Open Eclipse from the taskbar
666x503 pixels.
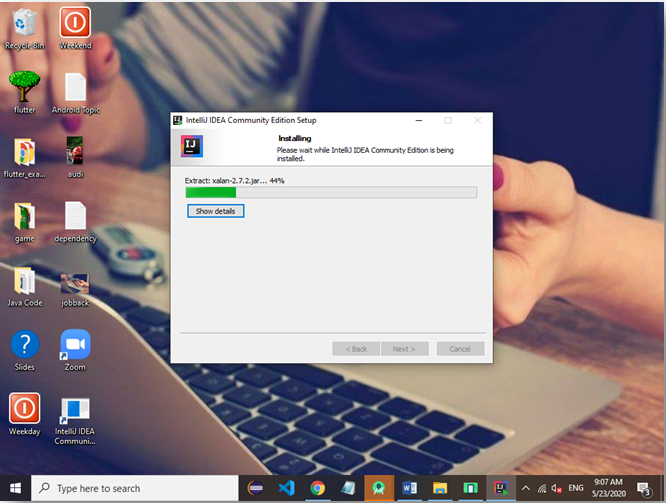pyautogui.click(x=256, y=488)
